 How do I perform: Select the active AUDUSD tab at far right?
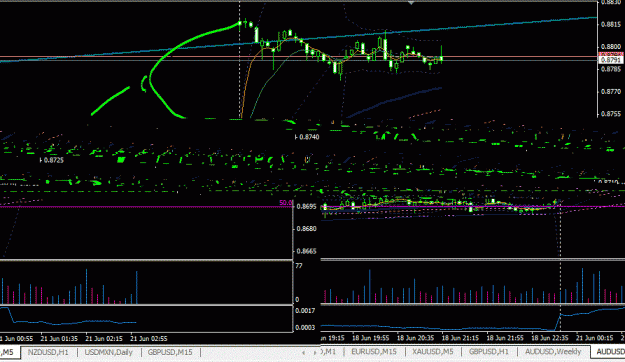pyautogui.click(x=609, y=352)
